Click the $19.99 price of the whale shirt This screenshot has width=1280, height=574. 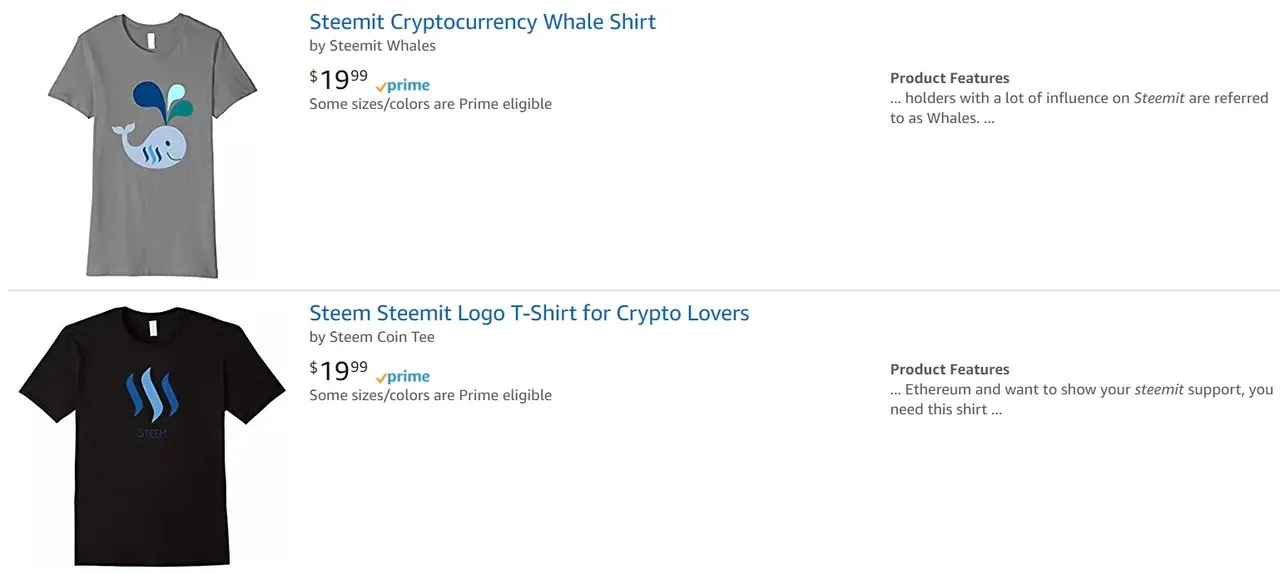click(x=338, y=79)
